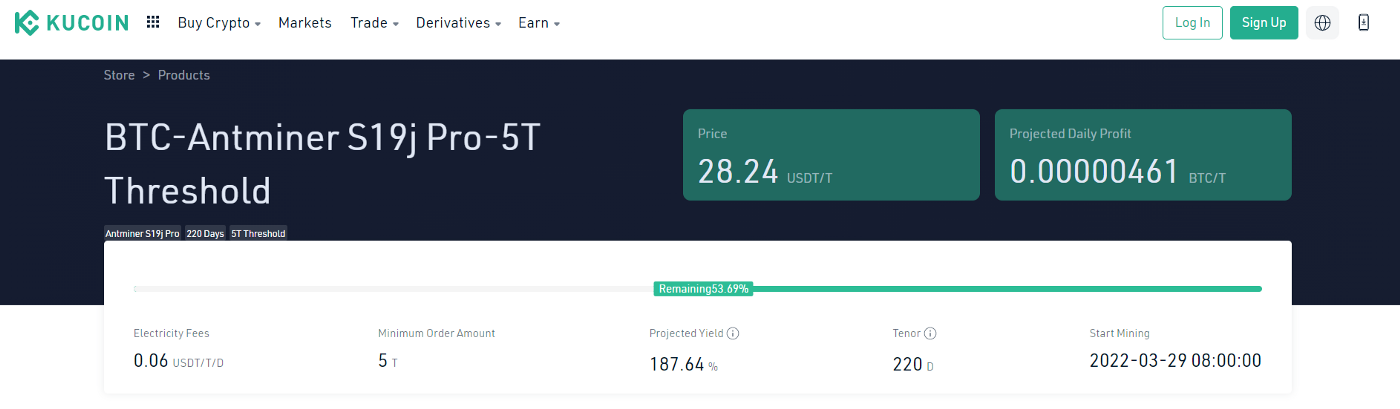Click the 2022-03-29 08:00:00 start time
1400x409 pixels.
point(1176,360)
